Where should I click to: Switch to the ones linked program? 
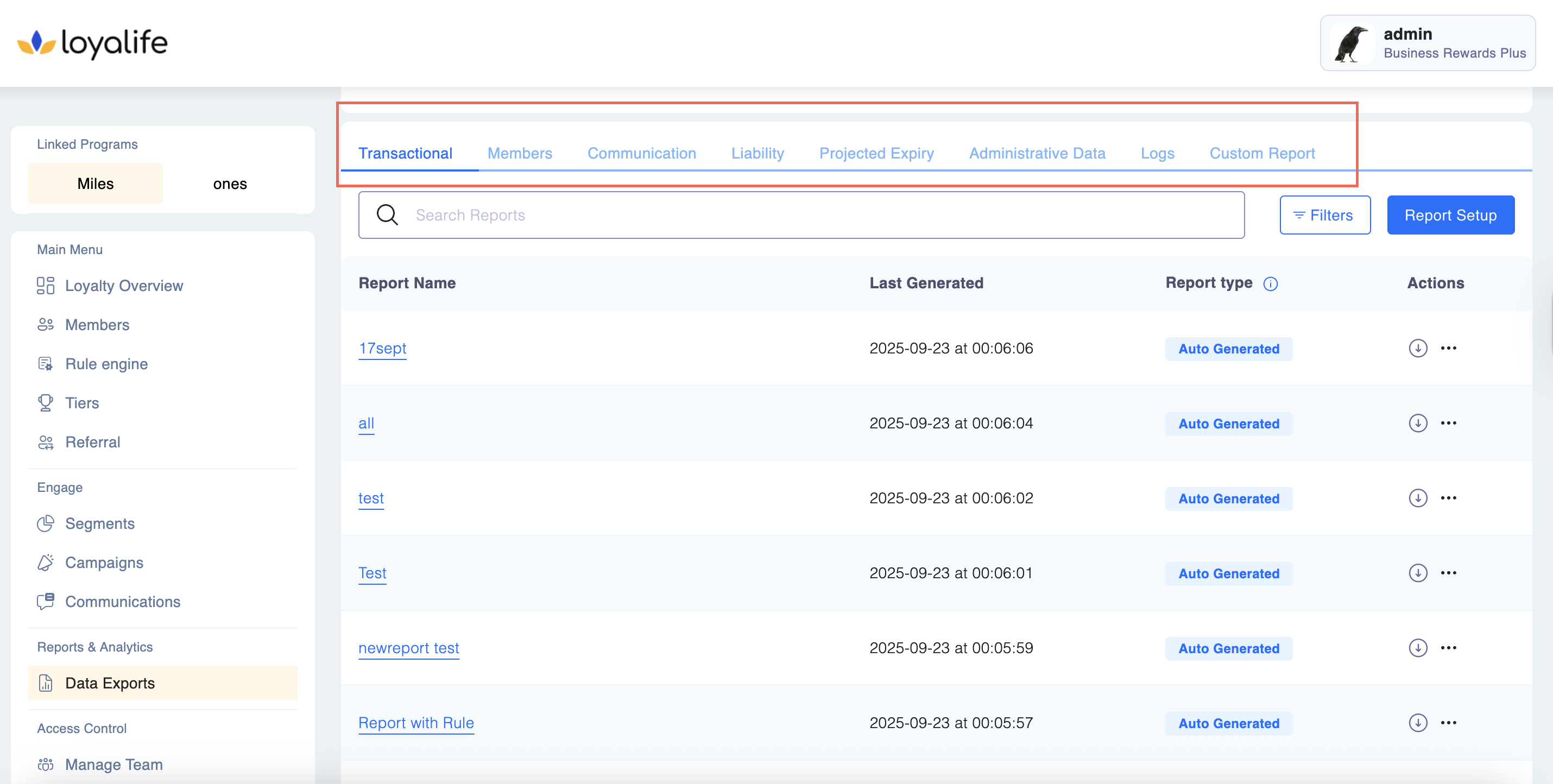tap(230, 184)
